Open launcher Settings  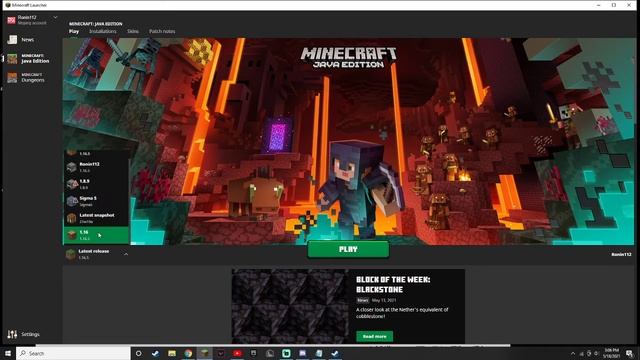(x=23, y=334)
